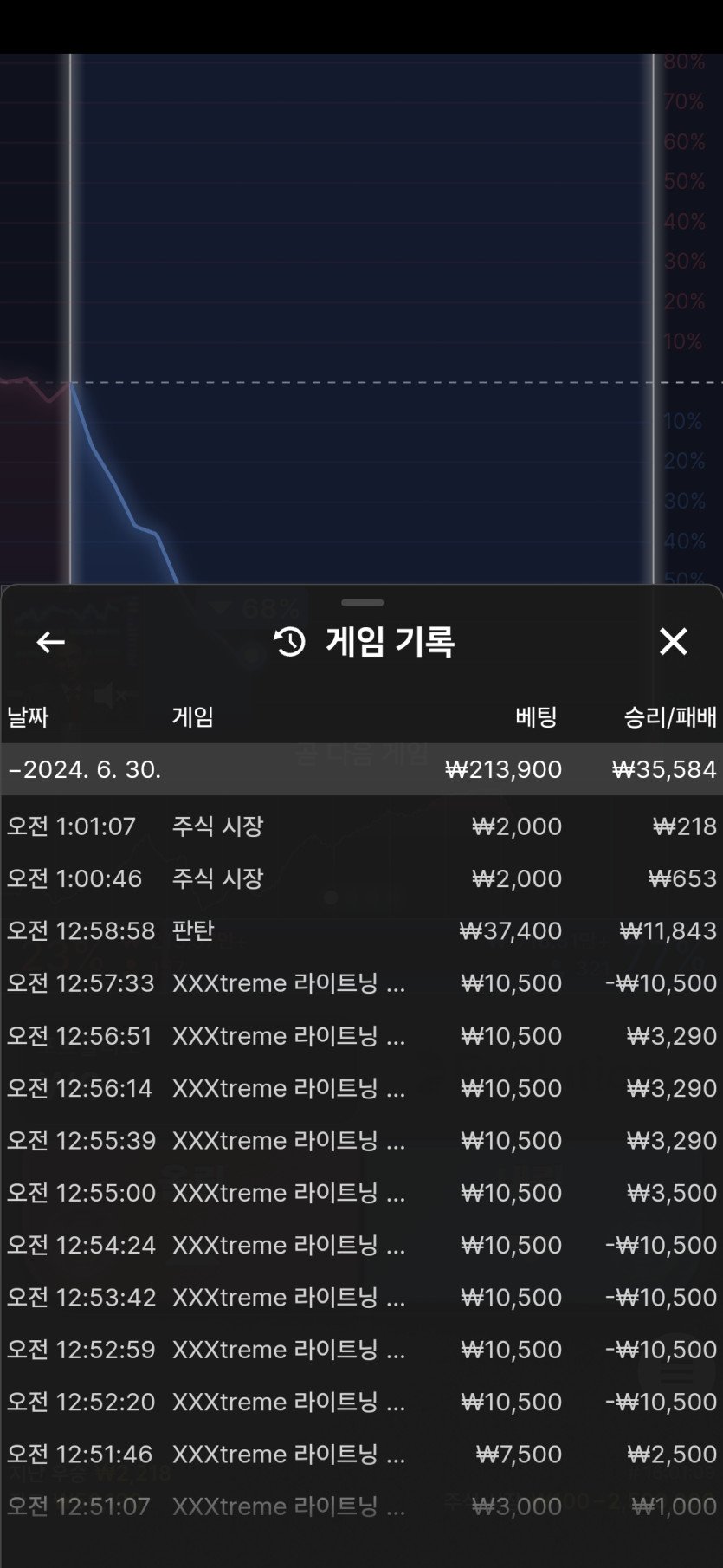The image size is (723, 1568).
Task: Select the 승리/패배 column header
Action: click(670, 716)
